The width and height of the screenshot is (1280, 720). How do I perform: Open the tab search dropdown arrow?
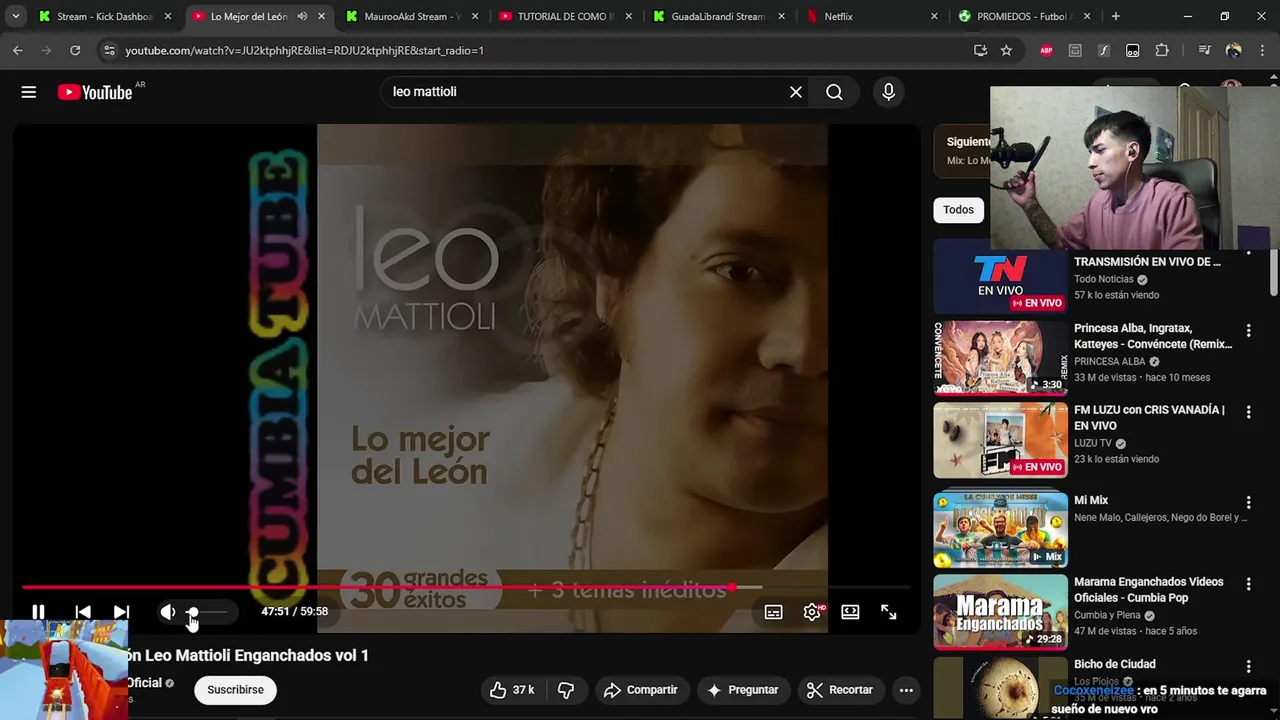click(15, 16)
